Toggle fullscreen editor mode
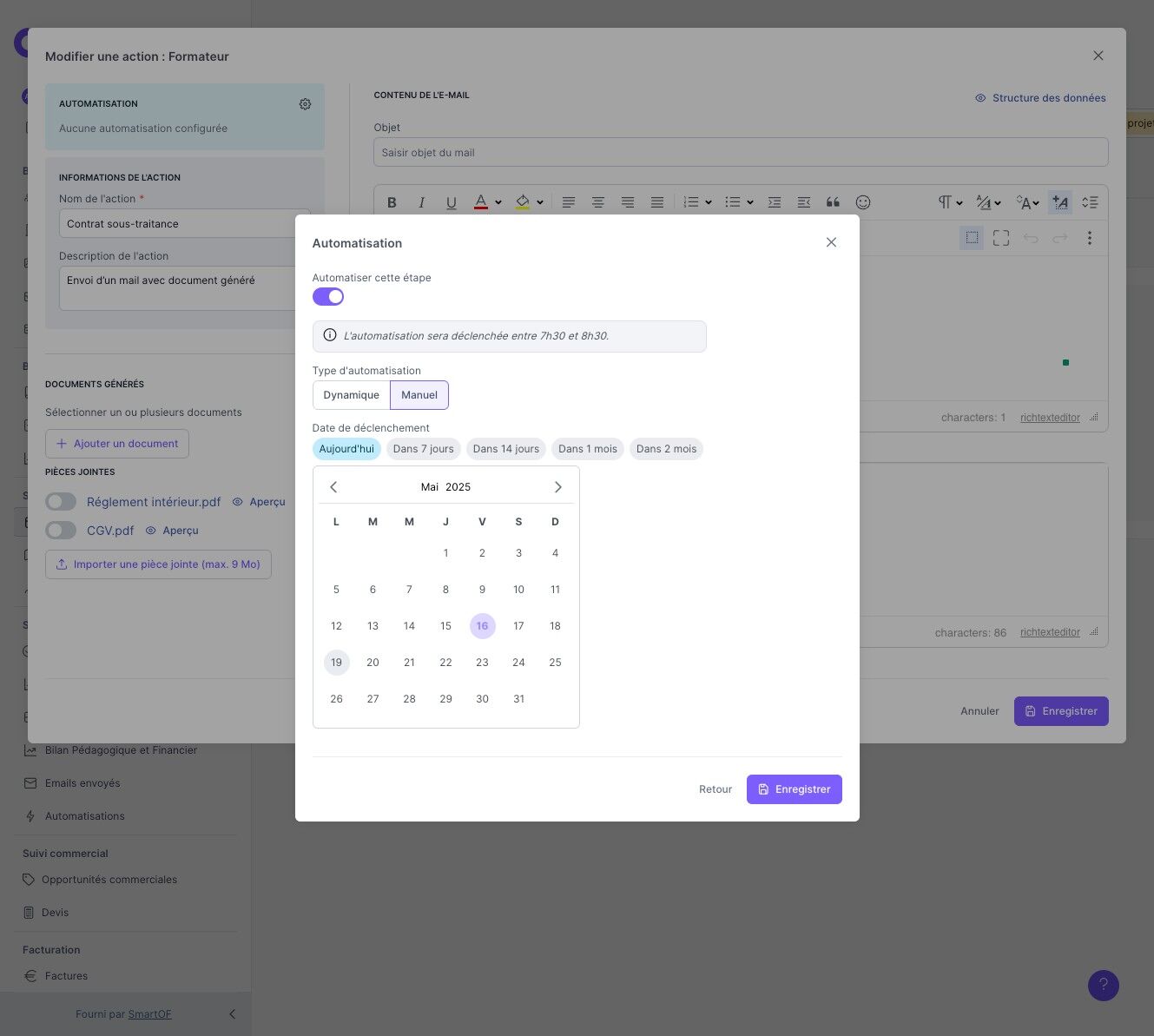 tap(1001, 238)
